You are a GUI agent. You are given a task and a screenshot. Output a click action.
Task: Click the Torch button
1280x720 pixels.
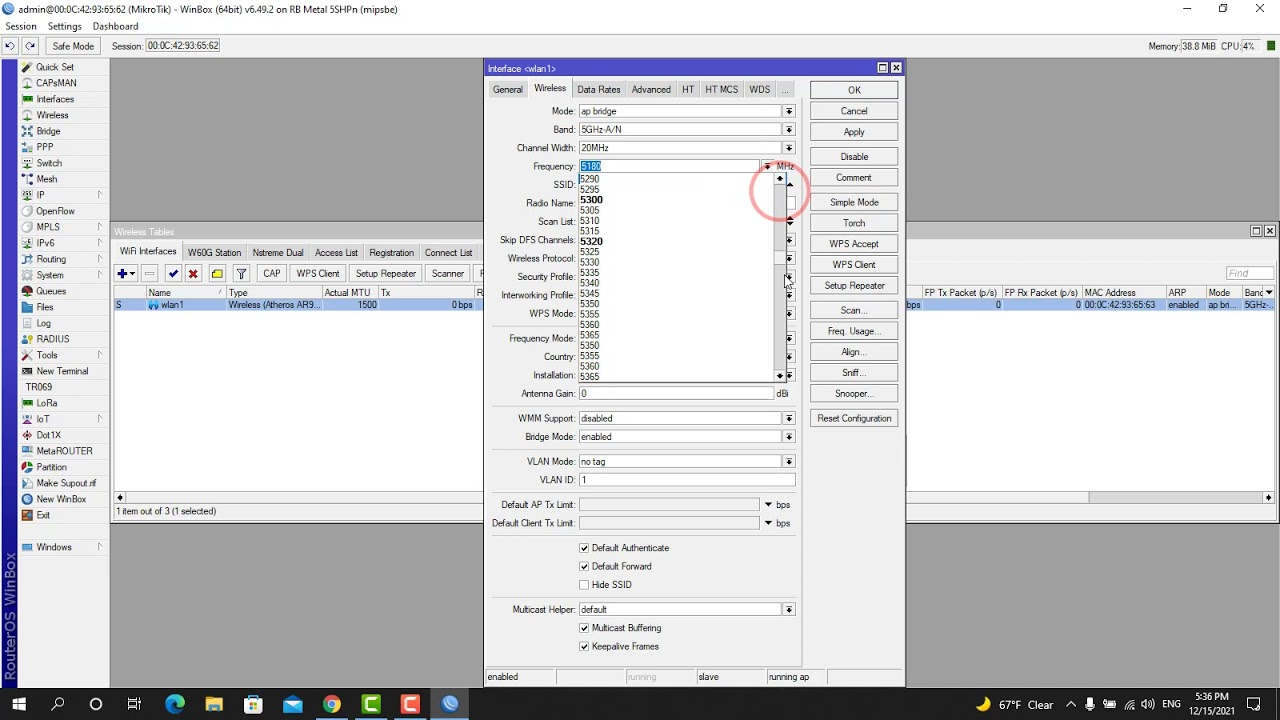854,223
